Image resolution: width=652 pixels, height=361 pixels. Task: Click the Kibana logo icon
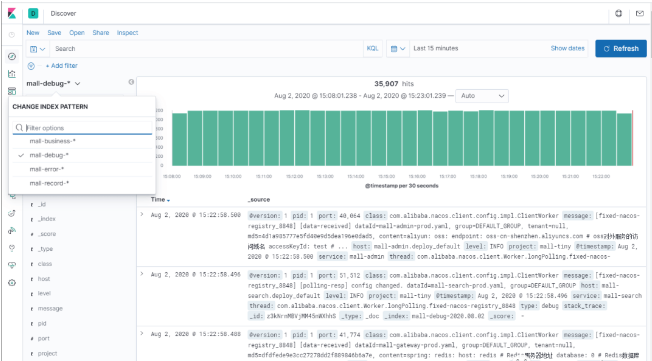12,14
